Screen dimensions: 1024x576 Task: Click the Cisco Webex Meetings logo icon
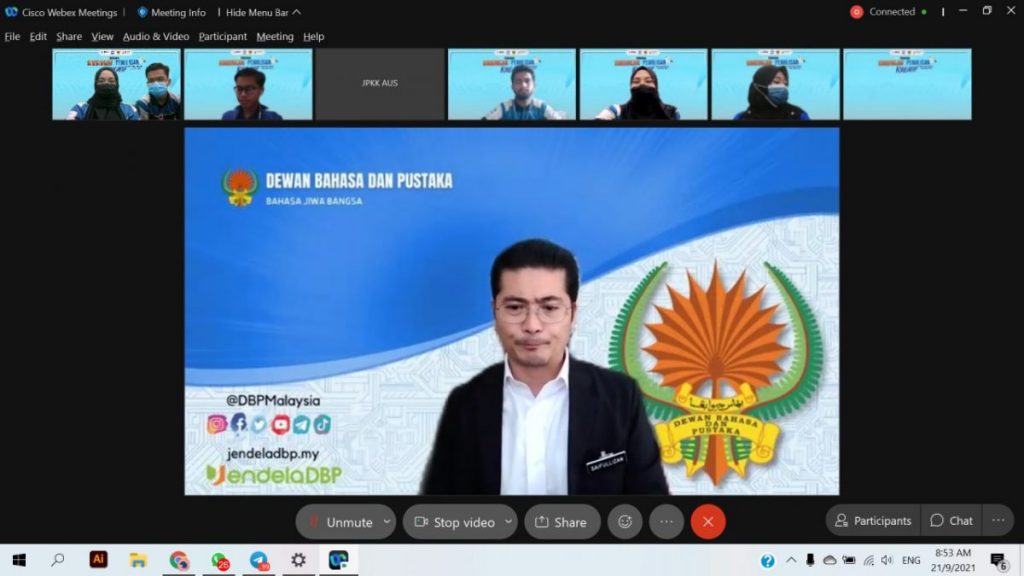11,12
